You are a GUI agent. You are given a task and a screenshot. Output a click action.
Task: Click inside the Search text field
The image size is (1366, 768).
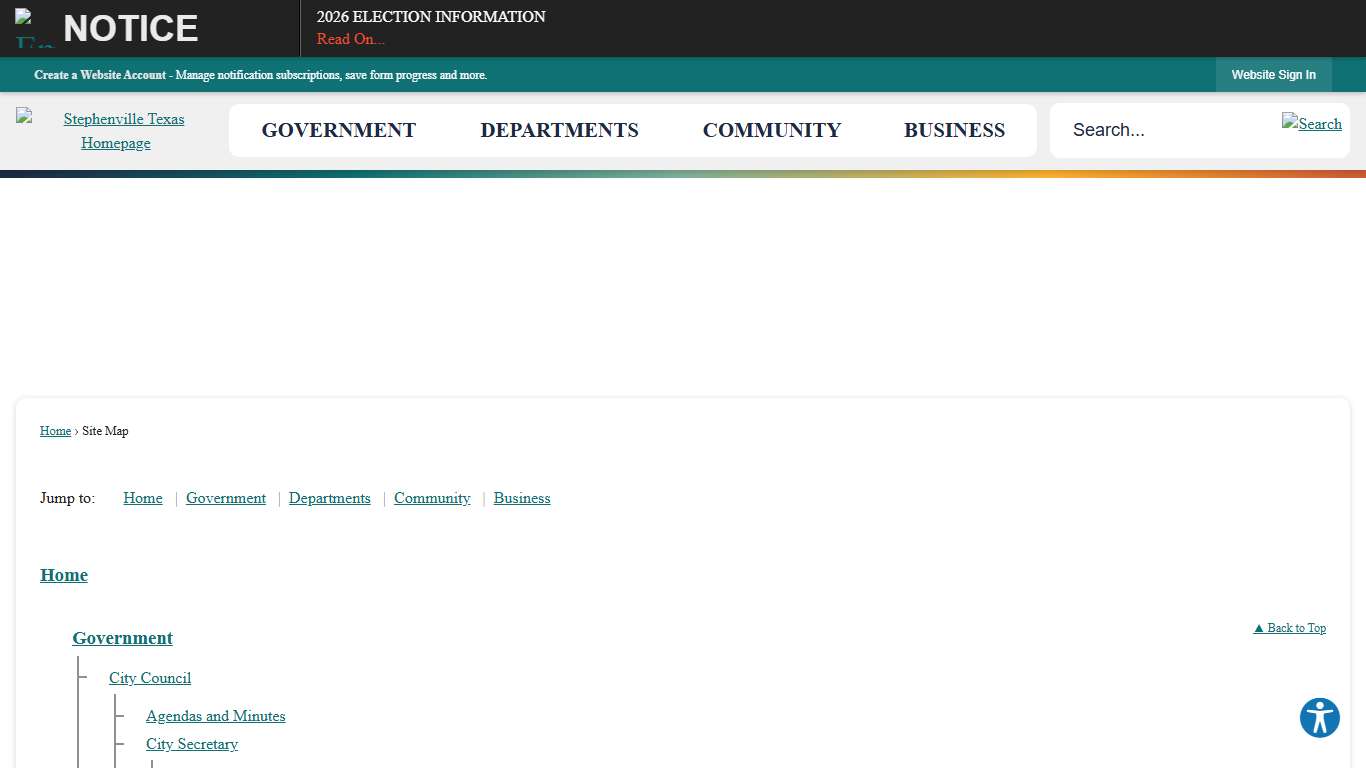(x=1165, y=130)
